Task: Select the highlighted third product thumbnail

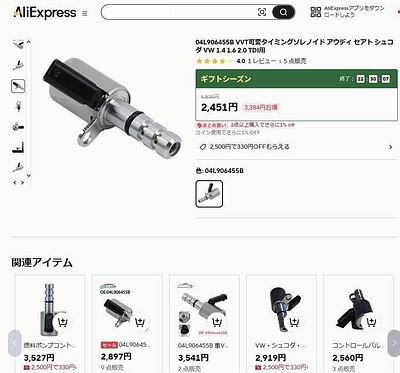Action: [x=18, y=86]
